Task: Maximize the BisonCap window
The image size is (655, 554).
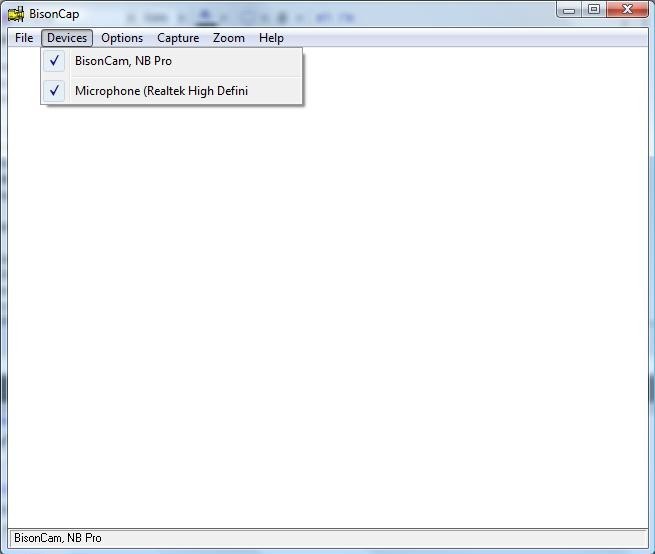Action: 594,10
